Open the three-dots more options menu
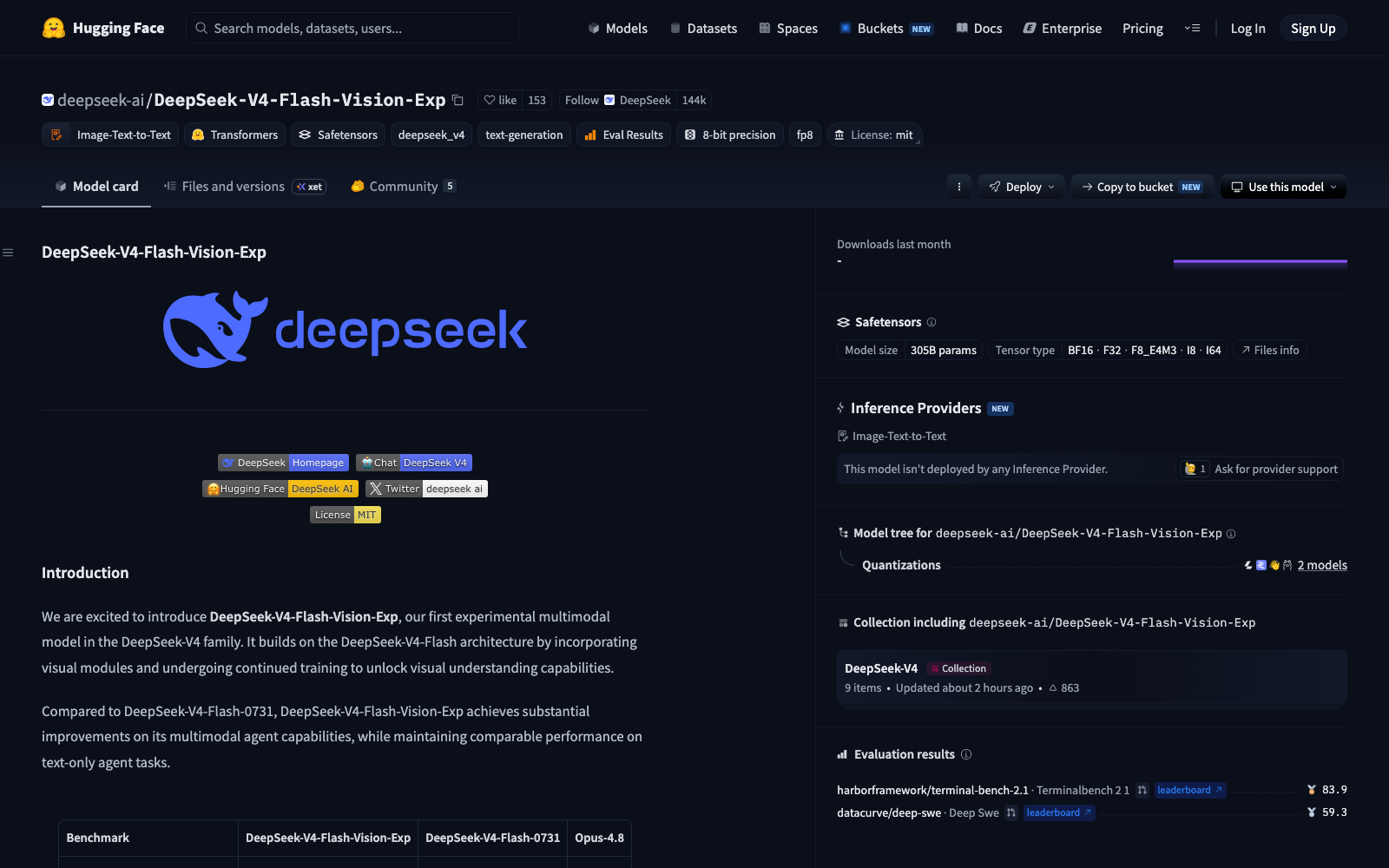The width and height of the screenshot is (1389, 868). (959, 187)
